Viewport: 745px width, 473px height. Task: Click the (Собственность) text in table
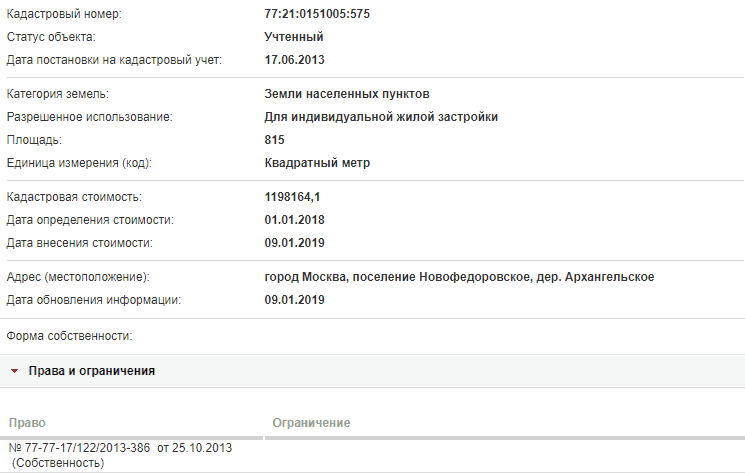[x=57, y=463]
